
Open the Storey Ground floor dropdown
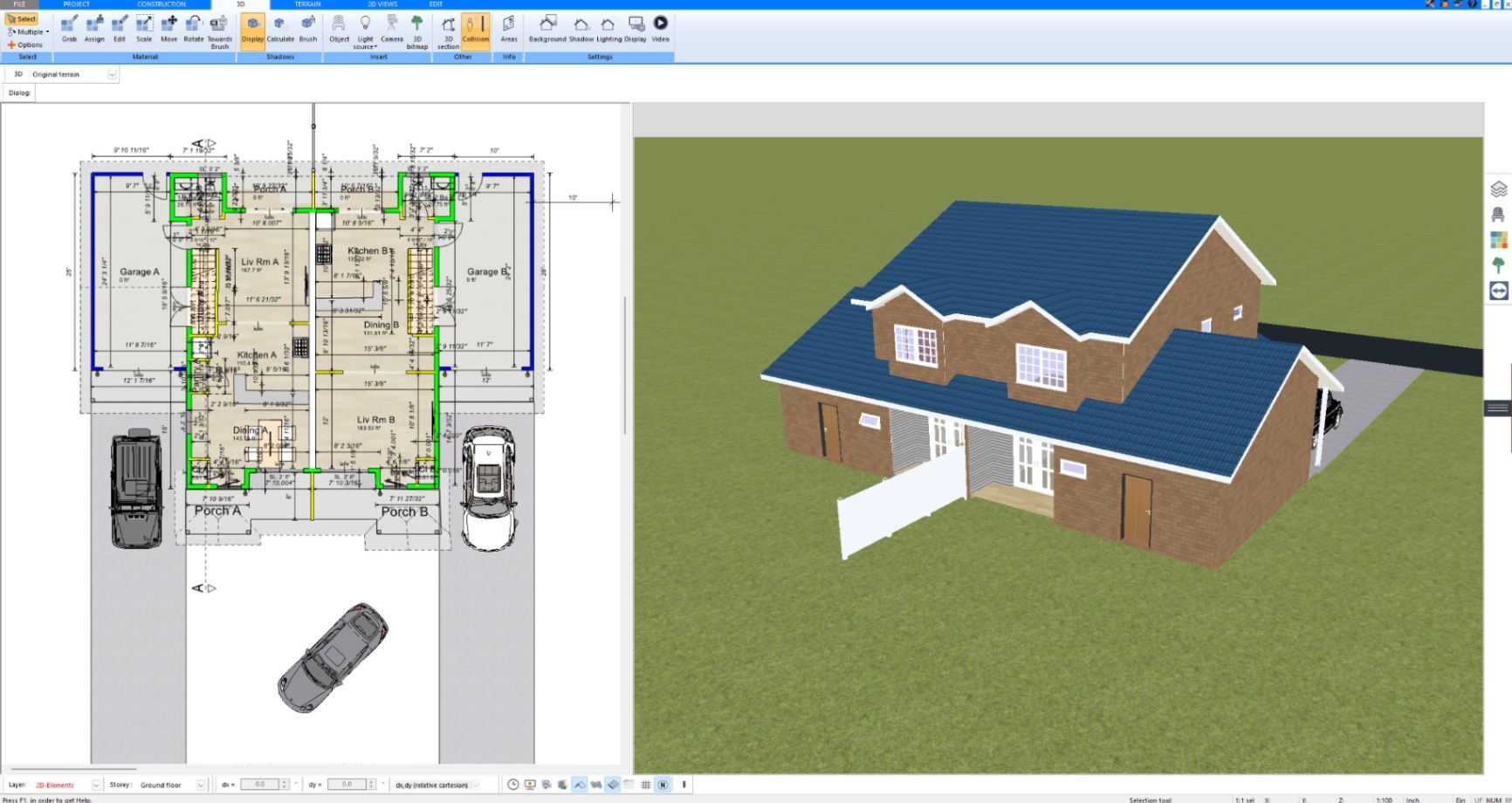coord(201,785)
